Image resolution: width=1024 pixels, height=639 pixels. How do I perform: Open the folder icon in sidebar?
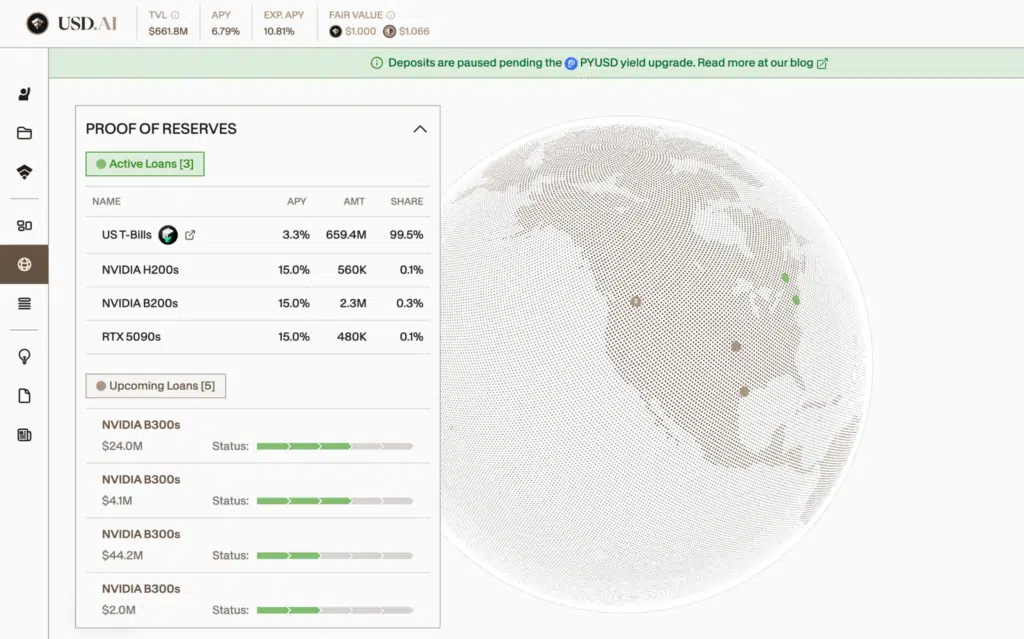tap(24, 133)
